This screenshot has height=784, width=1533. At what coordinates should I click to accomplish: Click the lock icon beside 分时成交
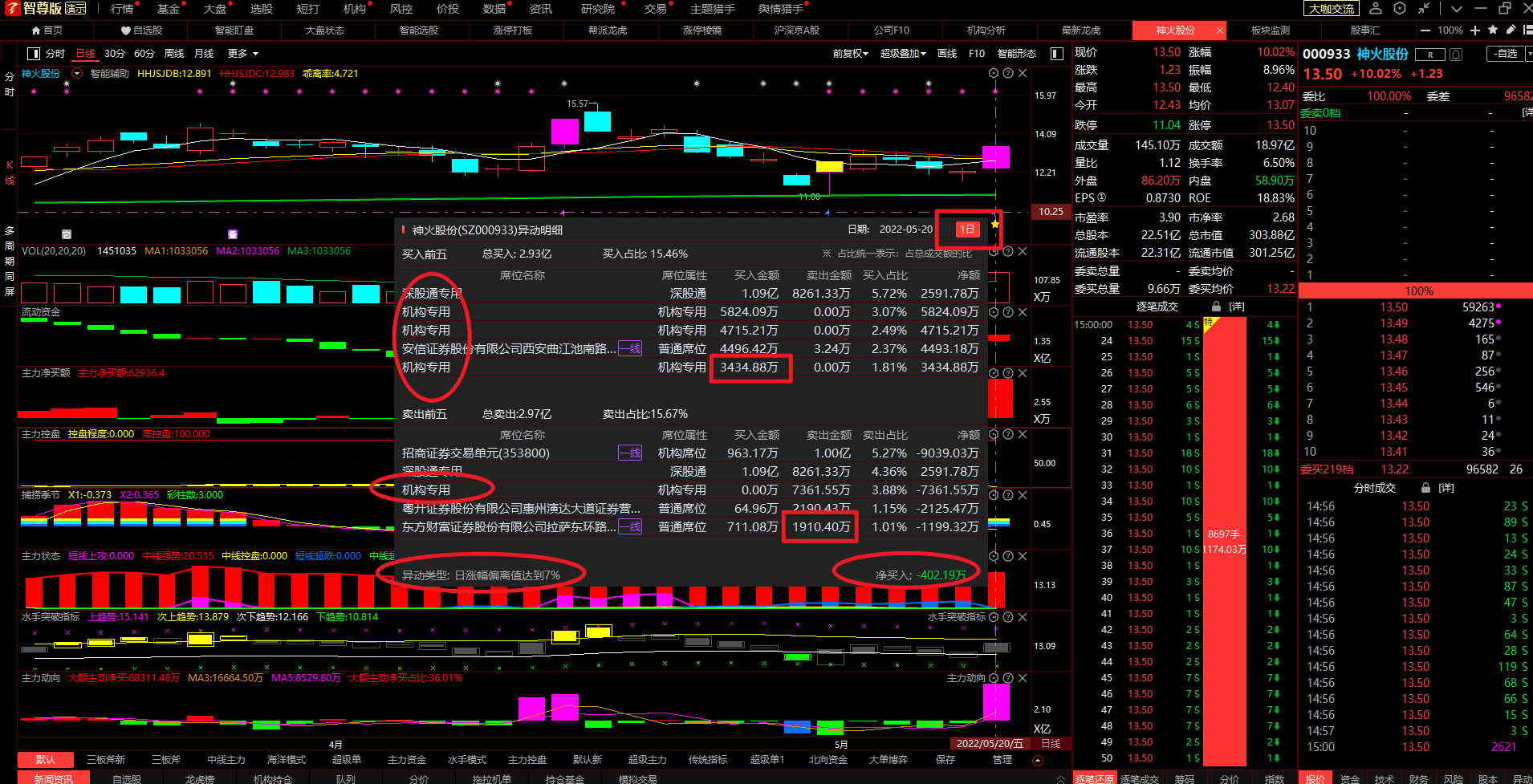pos(1425,488)
